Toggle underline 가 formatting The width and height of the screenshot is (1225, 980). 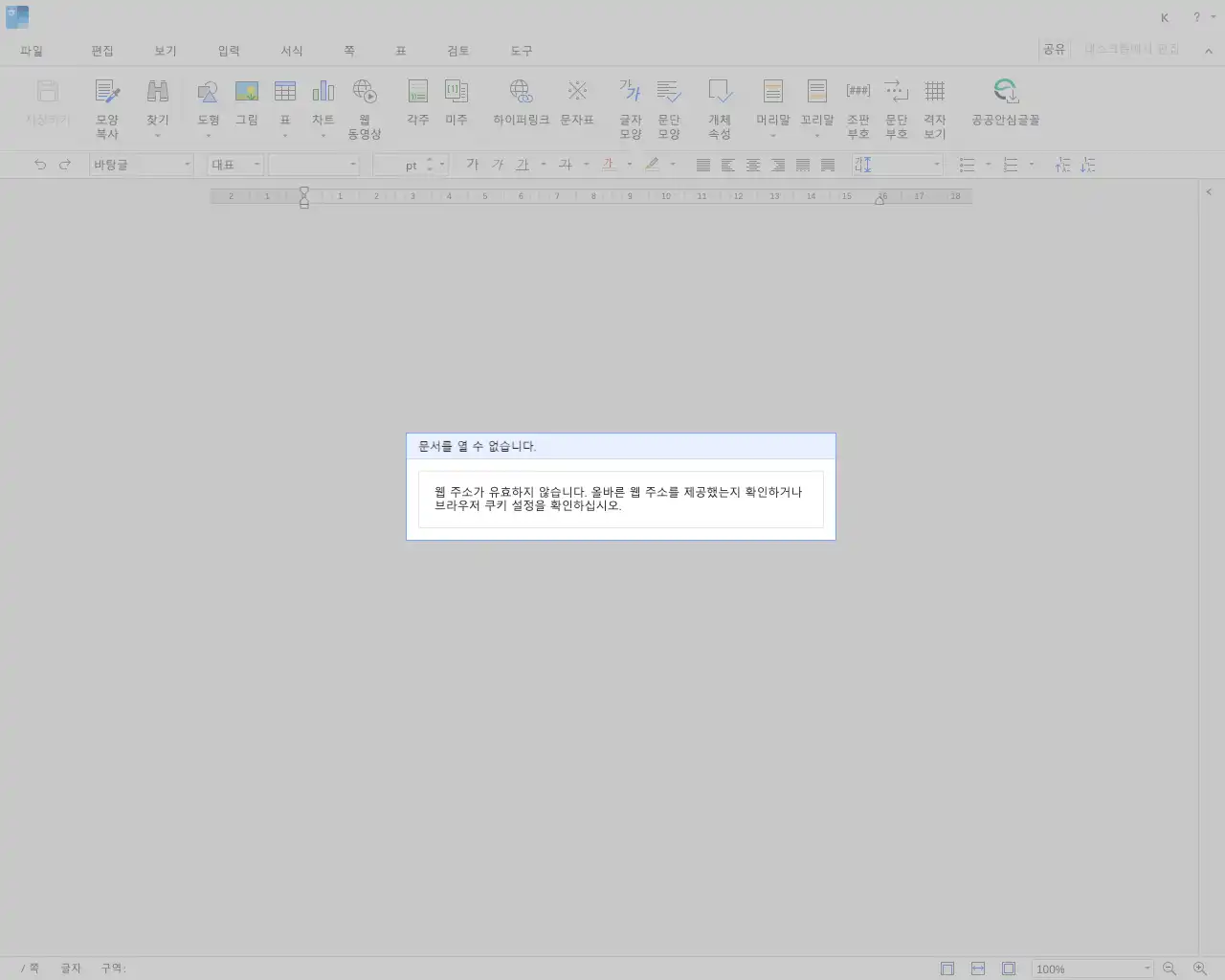pos(523,165)
